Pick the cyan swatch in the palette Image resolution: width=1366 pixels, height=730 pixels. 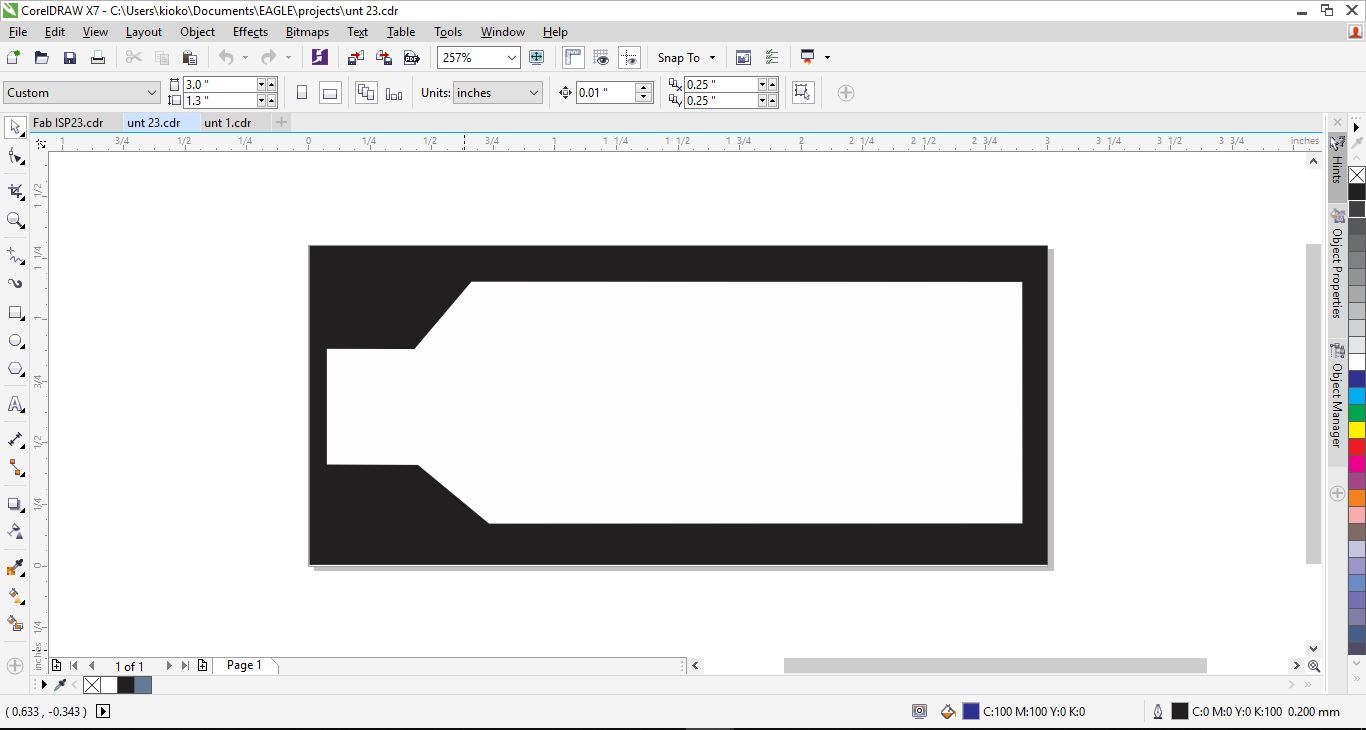point(1357,396)
